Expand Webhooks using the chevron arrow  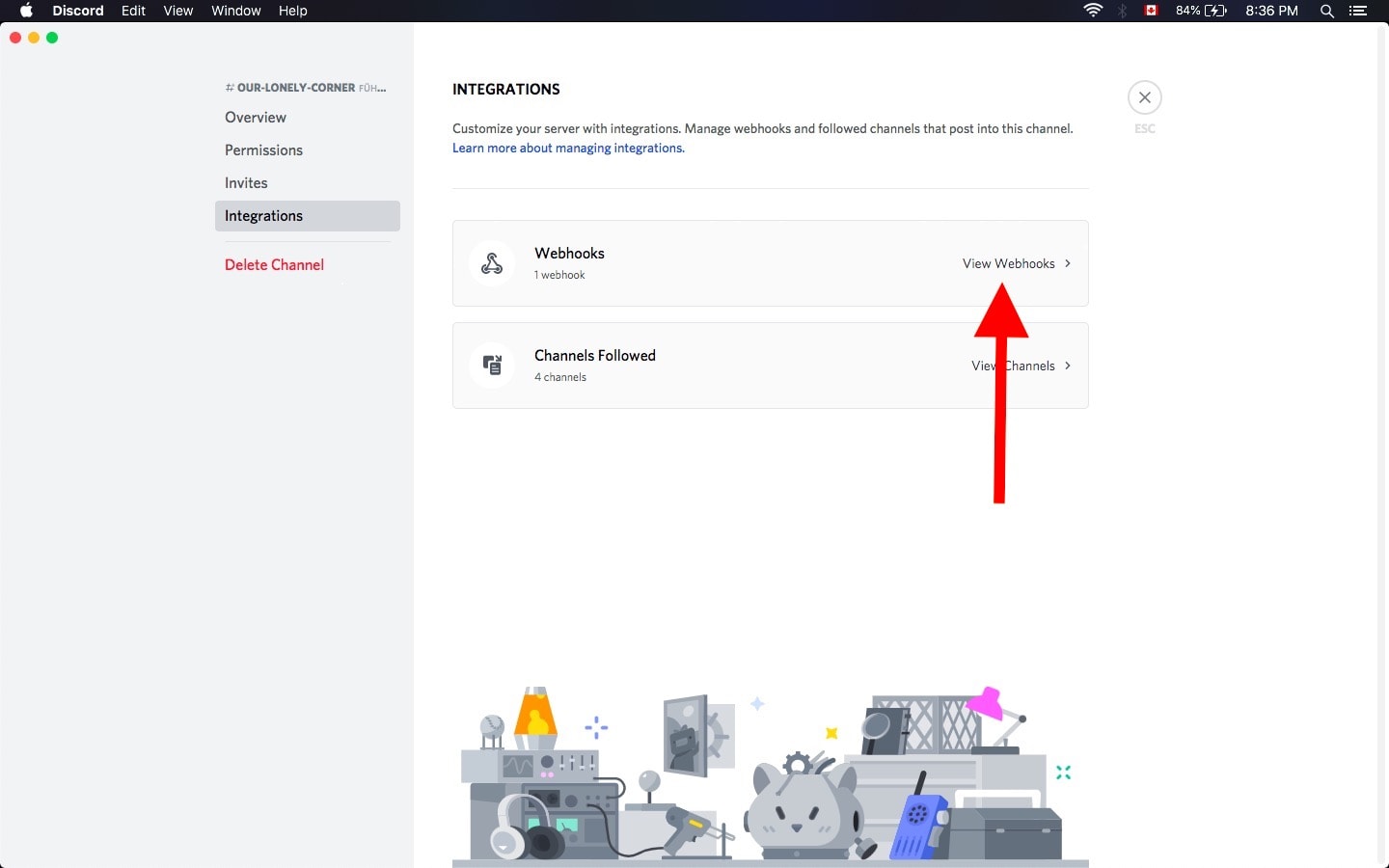[x=1068, y=263]
